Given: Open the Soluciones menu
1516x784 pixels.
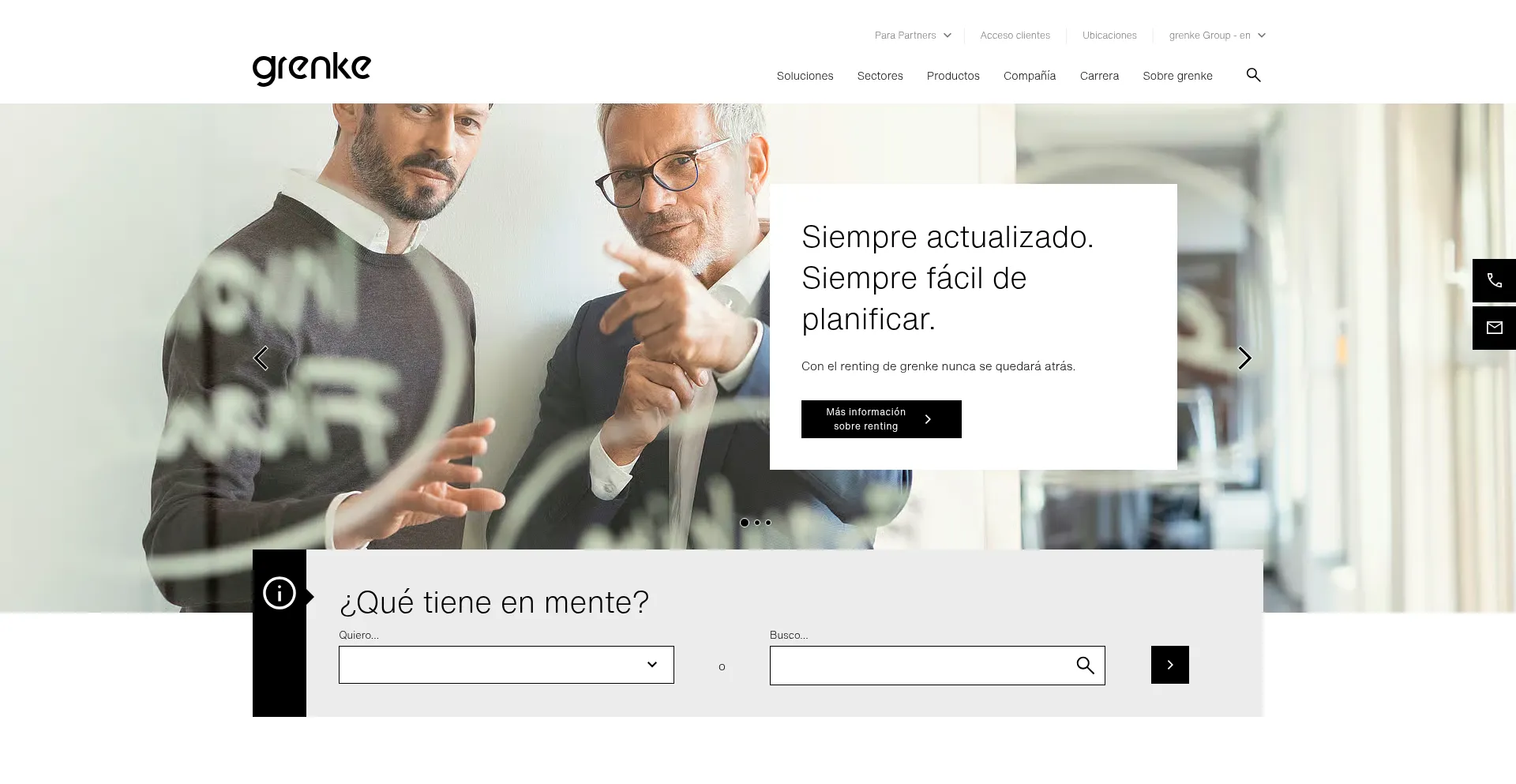Looking at the screenshot, I should [x=805, y=76].
